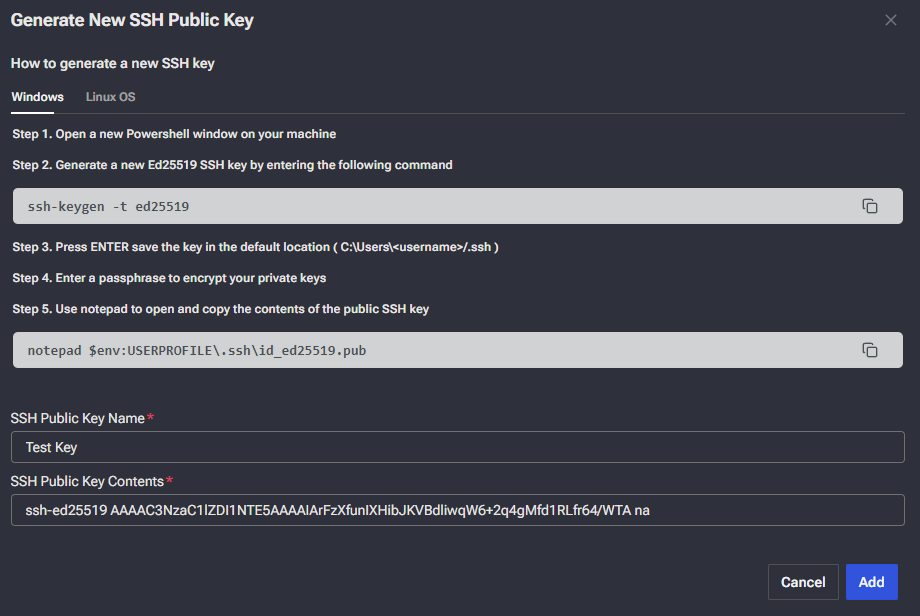Click the Step 3 default location text

click(x=255, y=247)
